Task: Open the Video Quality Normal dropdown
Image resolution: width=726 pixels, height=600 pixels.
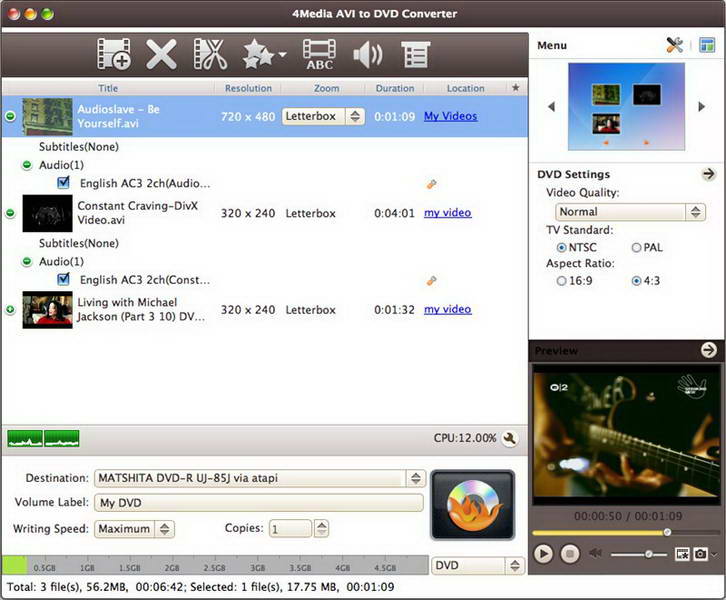Action: (630, 212)
